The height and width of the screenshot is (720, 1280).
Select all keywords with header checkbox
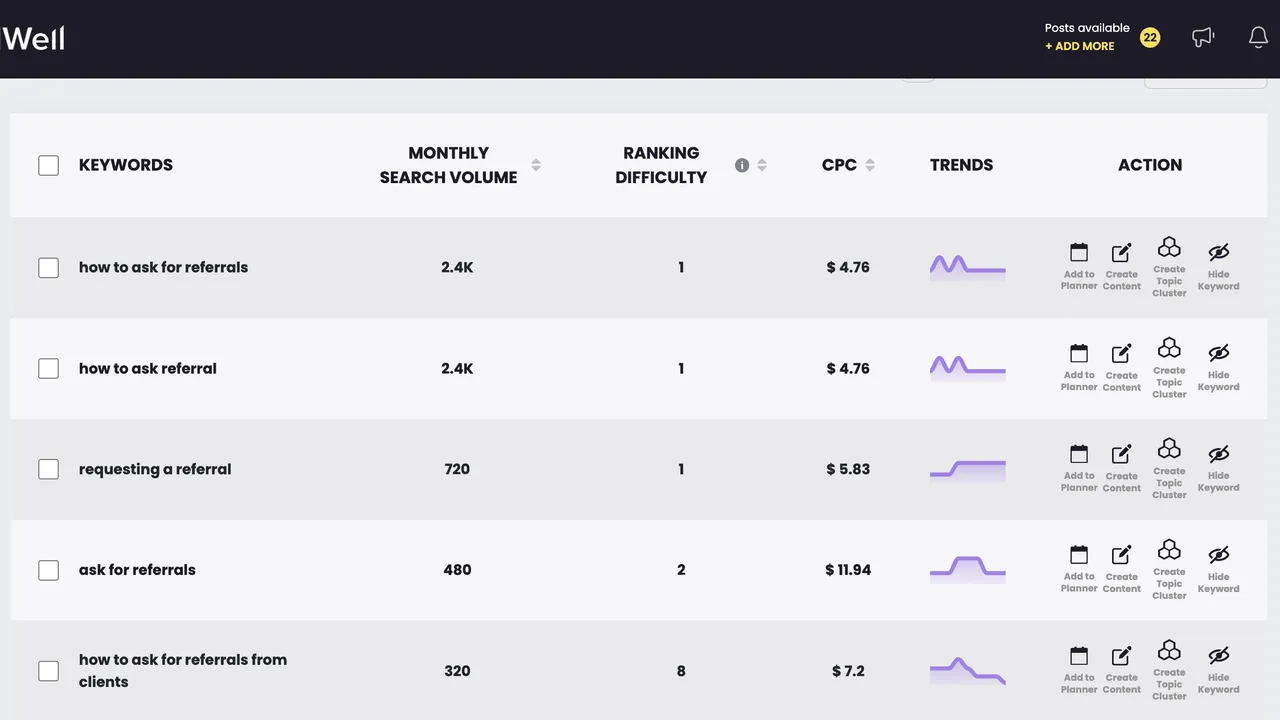point(48,165)
